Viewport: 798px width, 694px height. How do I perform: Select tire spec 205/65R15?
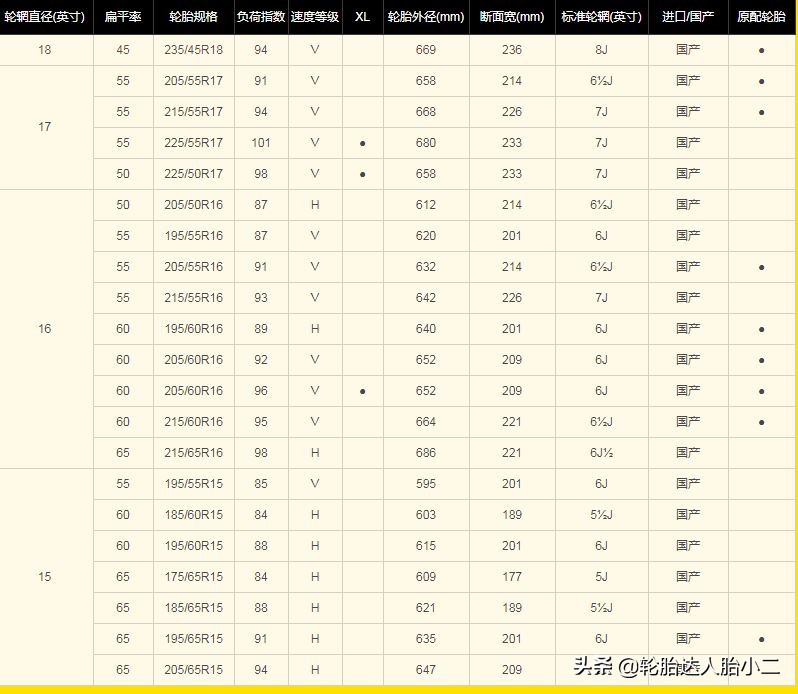193,670
